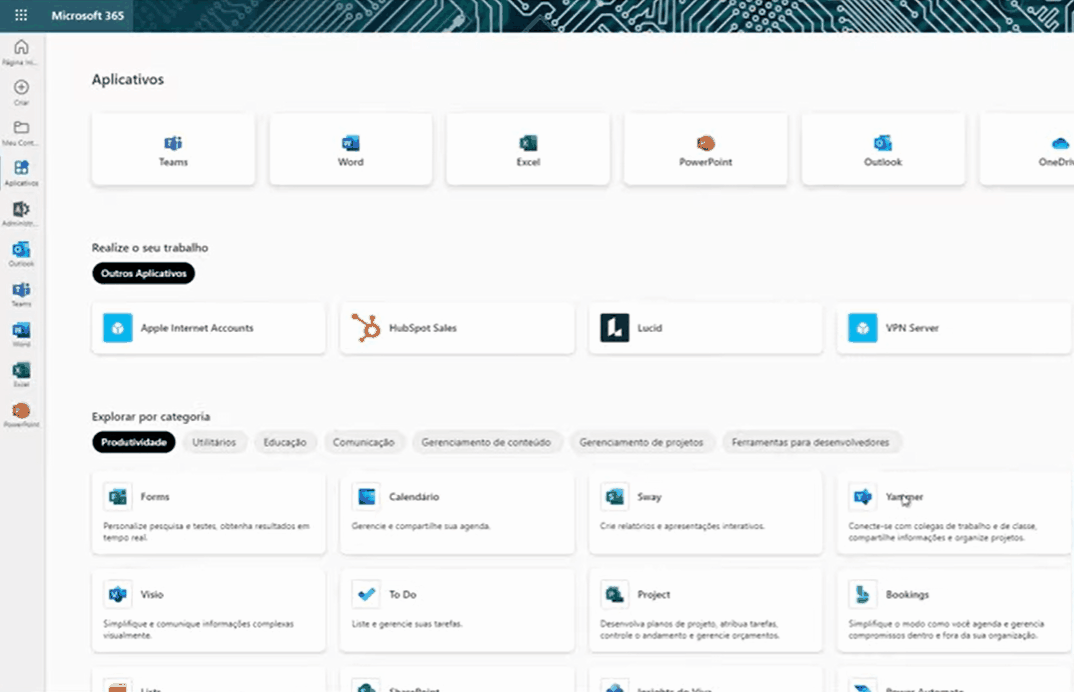Open the Project app card
The height and width of the screenshot is (692, 1074).
[705, 610]
